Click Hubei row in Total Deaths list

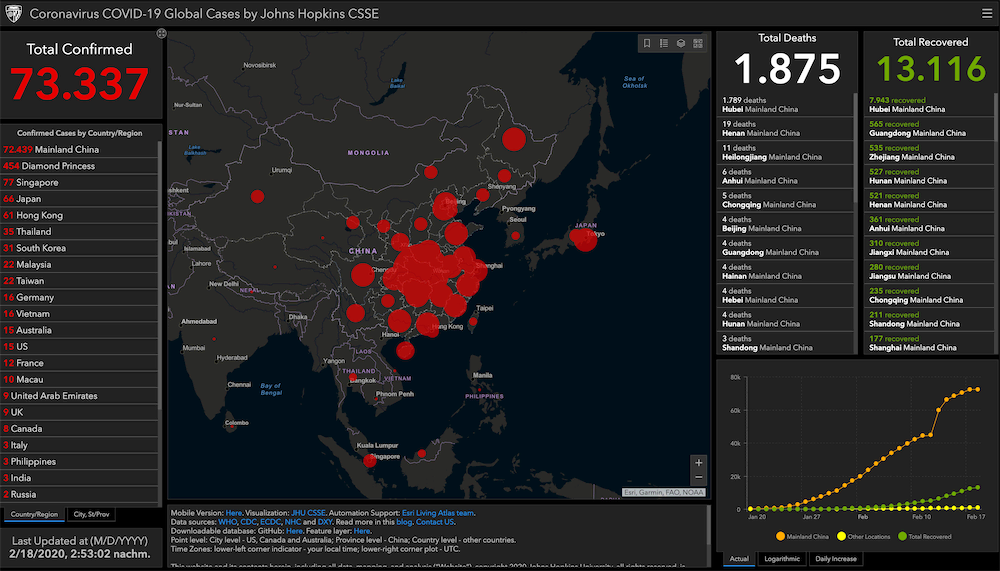785,105
